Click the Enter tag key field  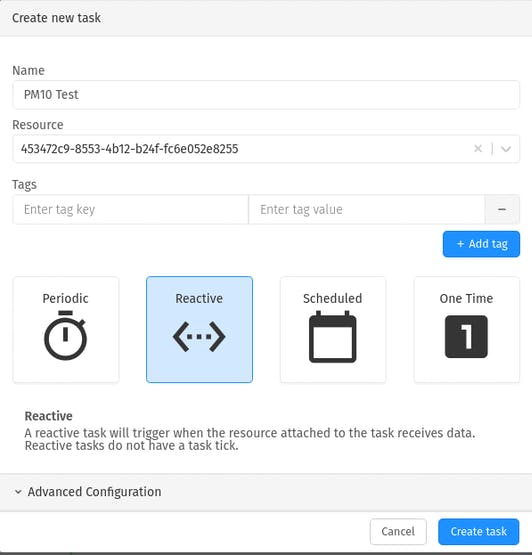pos(131,209)
